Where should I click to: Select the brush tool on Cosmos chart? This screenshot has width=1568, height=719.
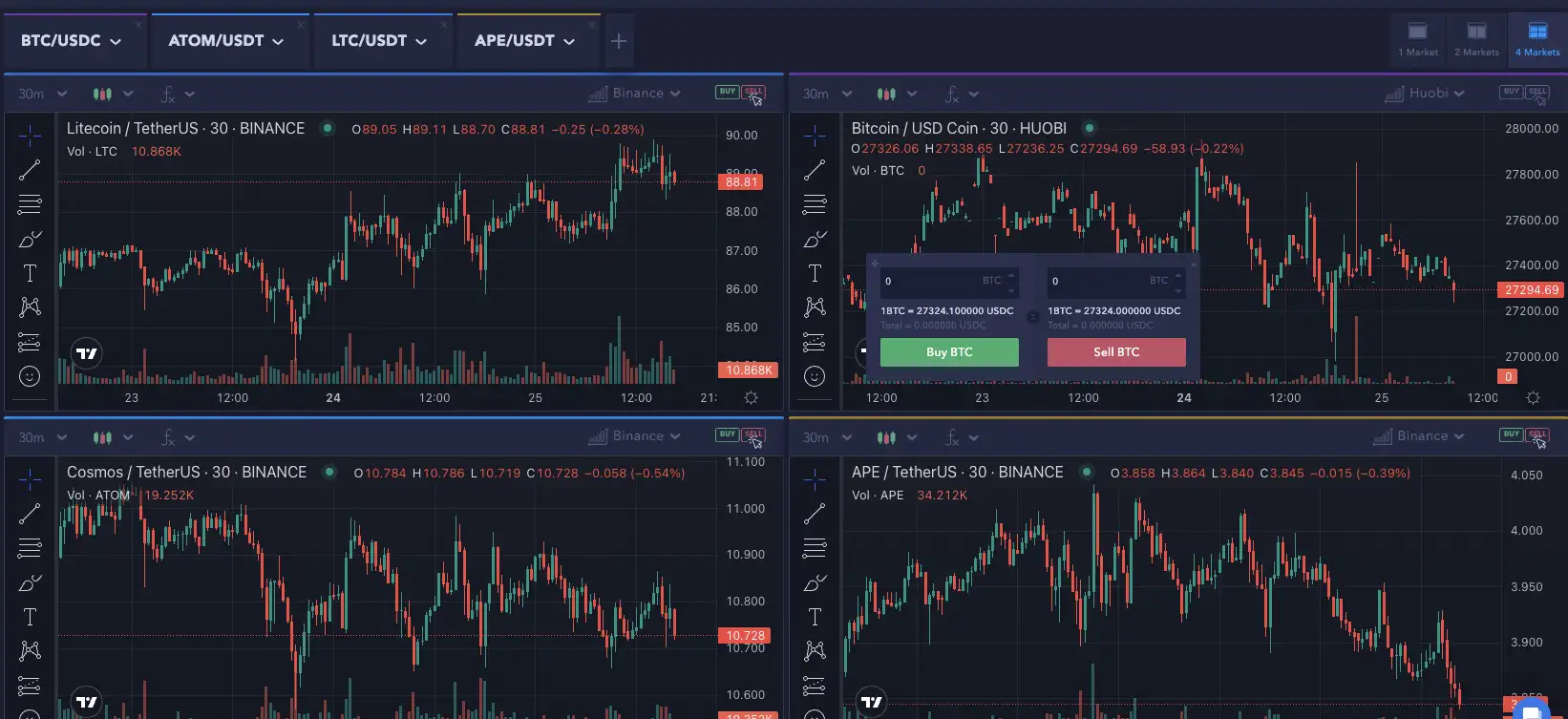coord(30,582)
